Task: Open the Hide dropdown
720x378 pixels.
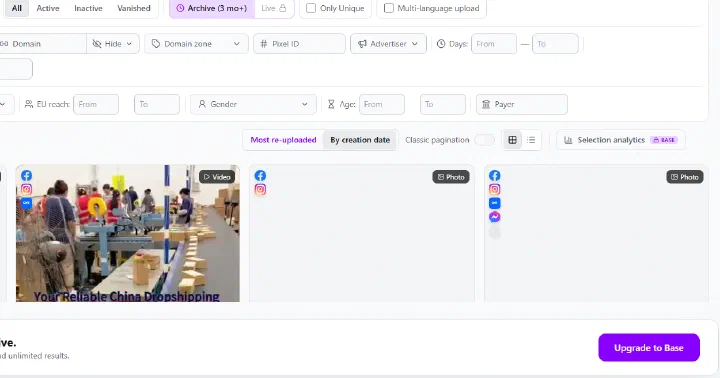Action: [112, 44]
